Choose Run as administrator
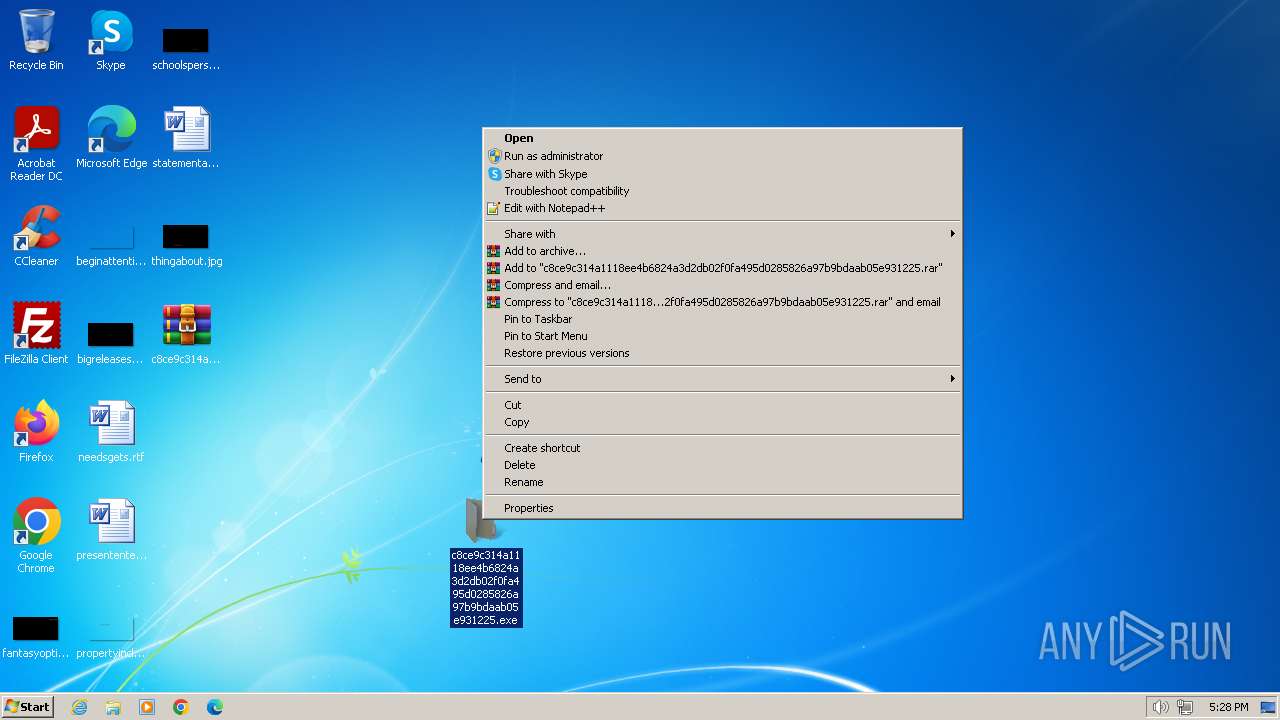Image resolution: width=1280 pixels, height=720 pixels. [722, 156]
